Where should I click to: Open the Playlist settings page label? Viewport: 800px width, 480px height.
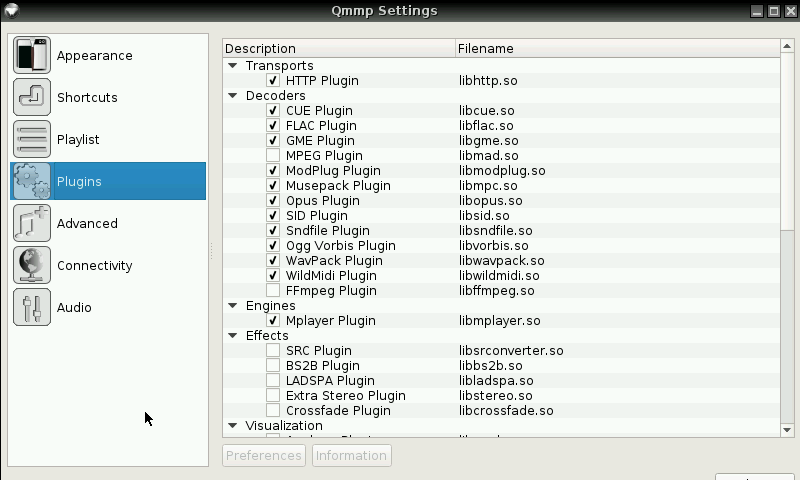click(78, 139)
